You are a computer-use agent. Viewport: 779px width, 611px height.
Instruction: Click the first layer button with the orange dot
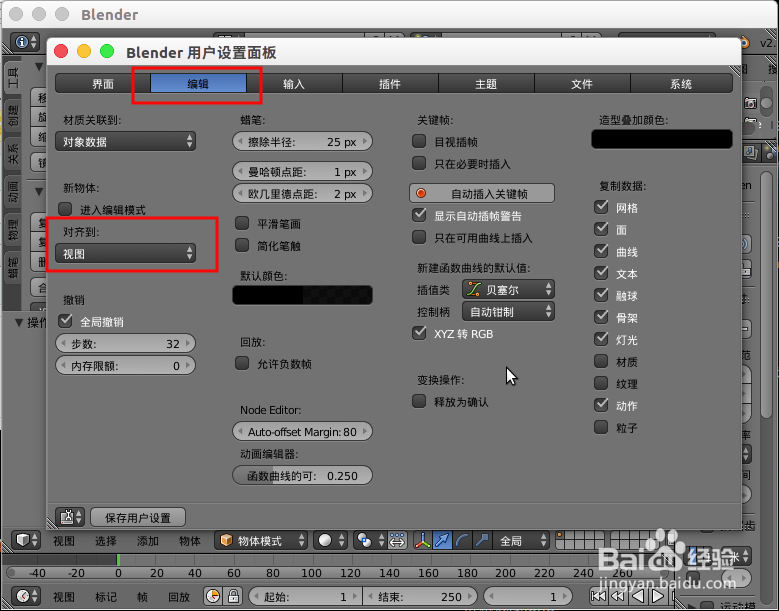tap(561, 536)
